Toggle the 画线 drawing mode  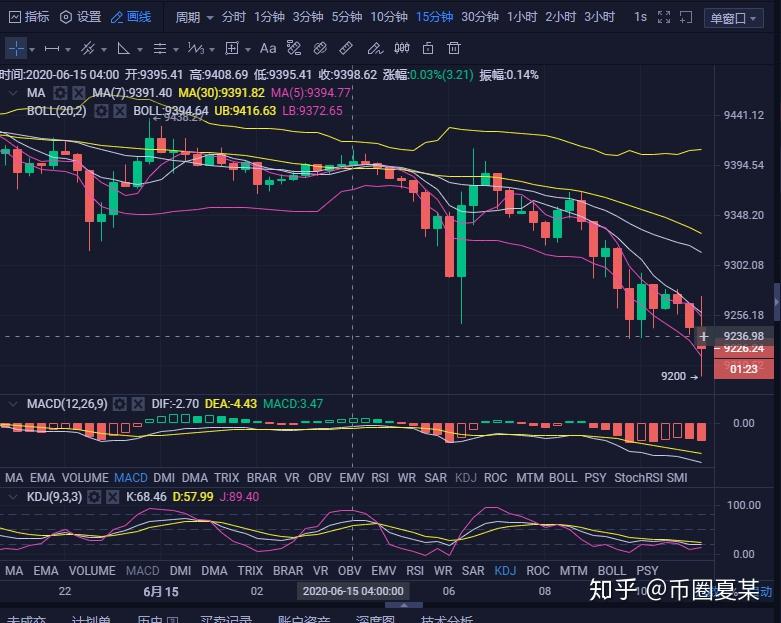(131, 17)
